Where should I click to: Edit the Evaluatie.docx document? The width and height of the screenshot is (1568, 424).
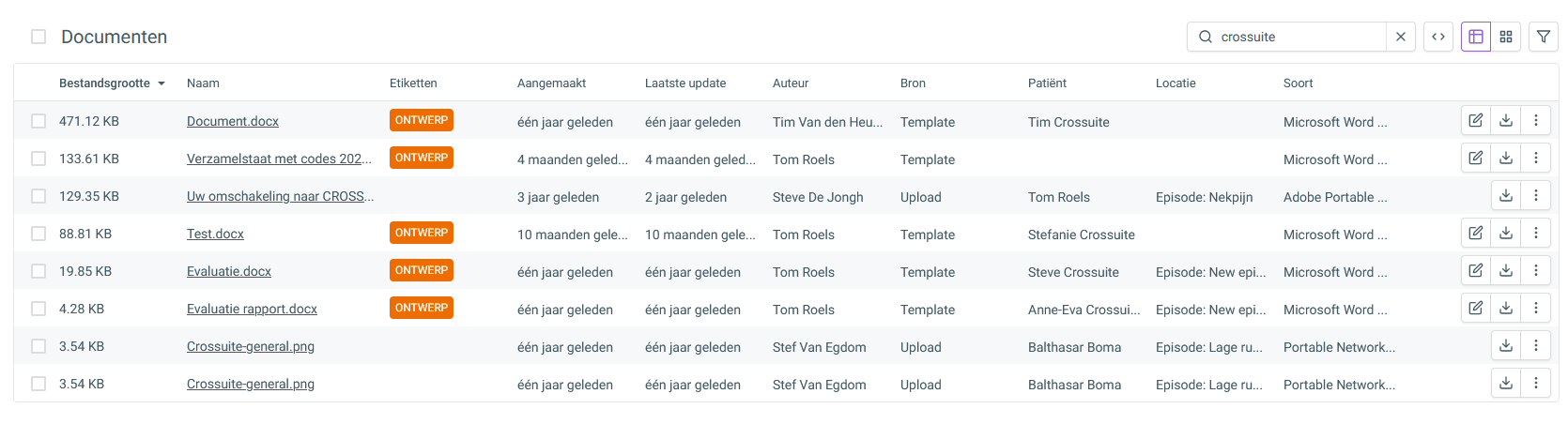pos(1476,270)
